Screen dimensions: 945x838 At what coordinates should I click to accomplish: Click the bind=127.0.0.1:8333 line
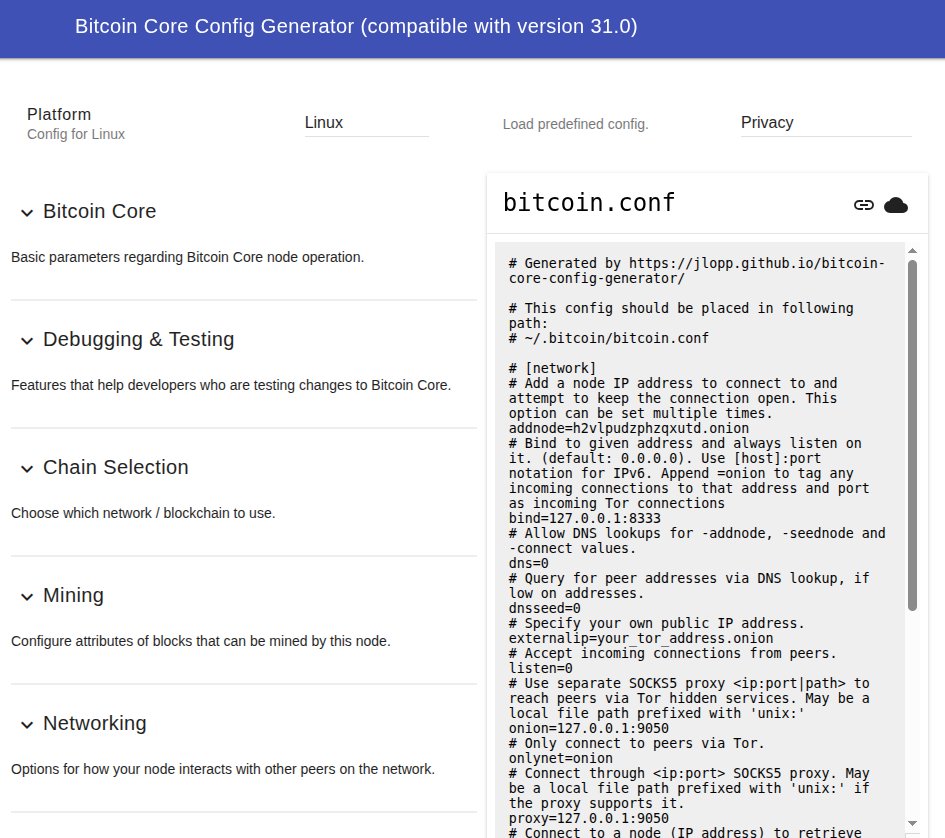point(585,518)
